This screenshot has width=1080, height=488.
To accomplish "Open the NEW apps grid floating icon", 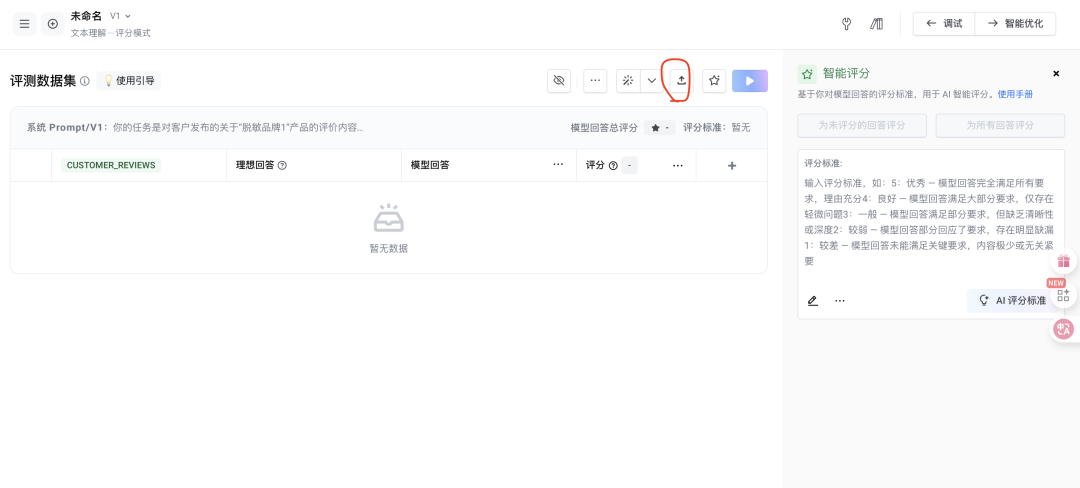I will pos(1064,295).
